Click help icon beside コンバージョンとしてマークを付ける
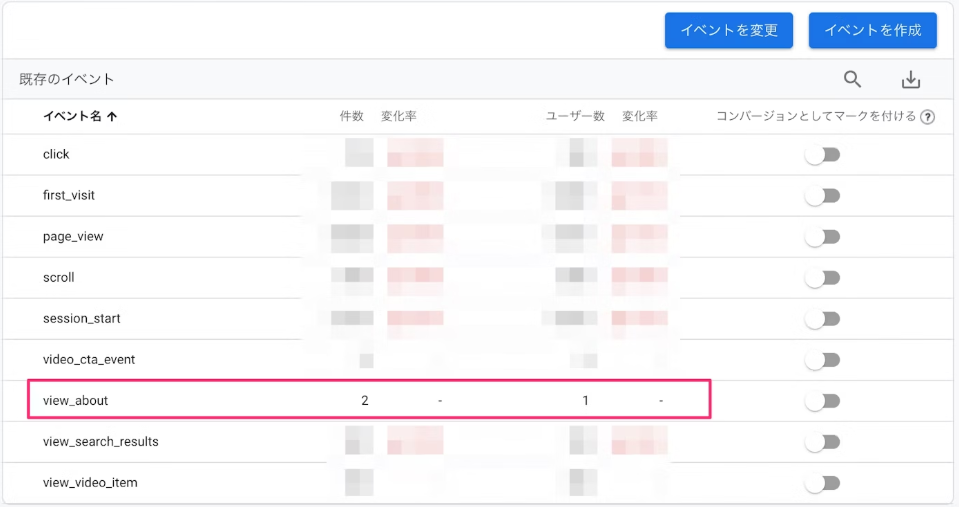The image size is (959, 507). click(928, 117)
